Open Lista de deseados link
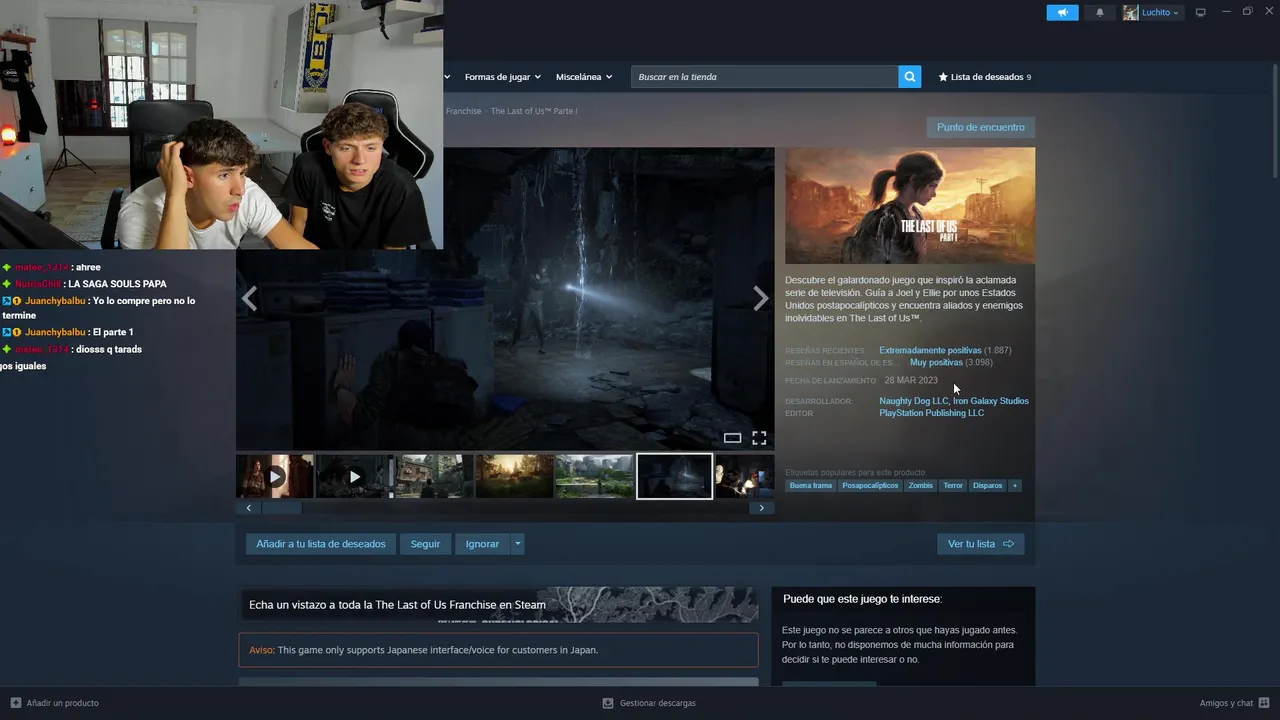Screen dimensions: 1280x720 [984, 77]
